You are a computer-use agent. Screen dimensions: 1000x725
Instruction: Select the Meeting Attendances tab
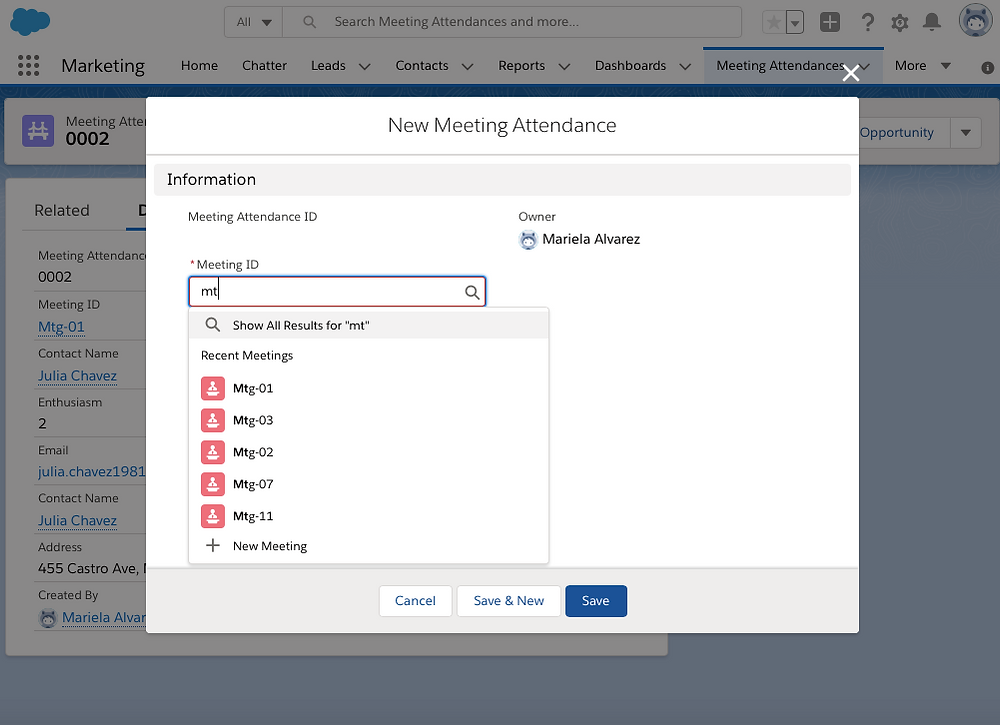(781, 66)
